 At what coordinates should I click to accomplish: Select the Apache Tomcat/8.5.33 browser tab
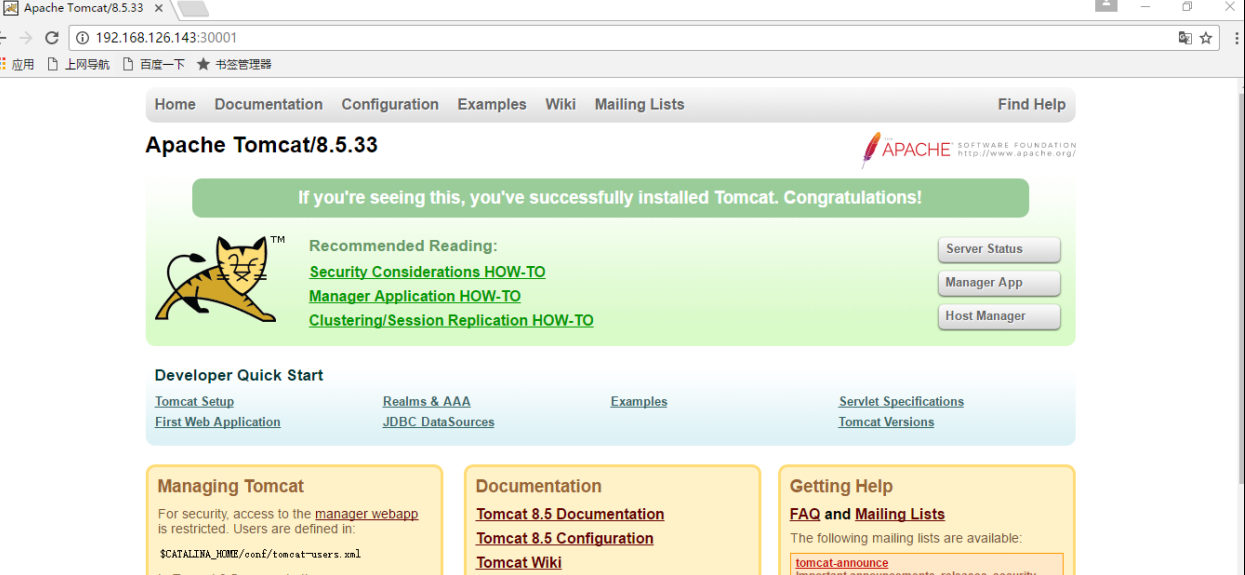tap(84, 8)
